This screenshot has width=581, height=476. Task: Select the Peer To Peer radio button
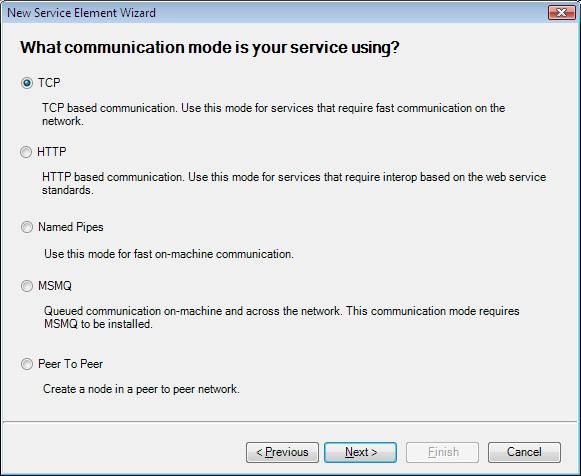27,364
